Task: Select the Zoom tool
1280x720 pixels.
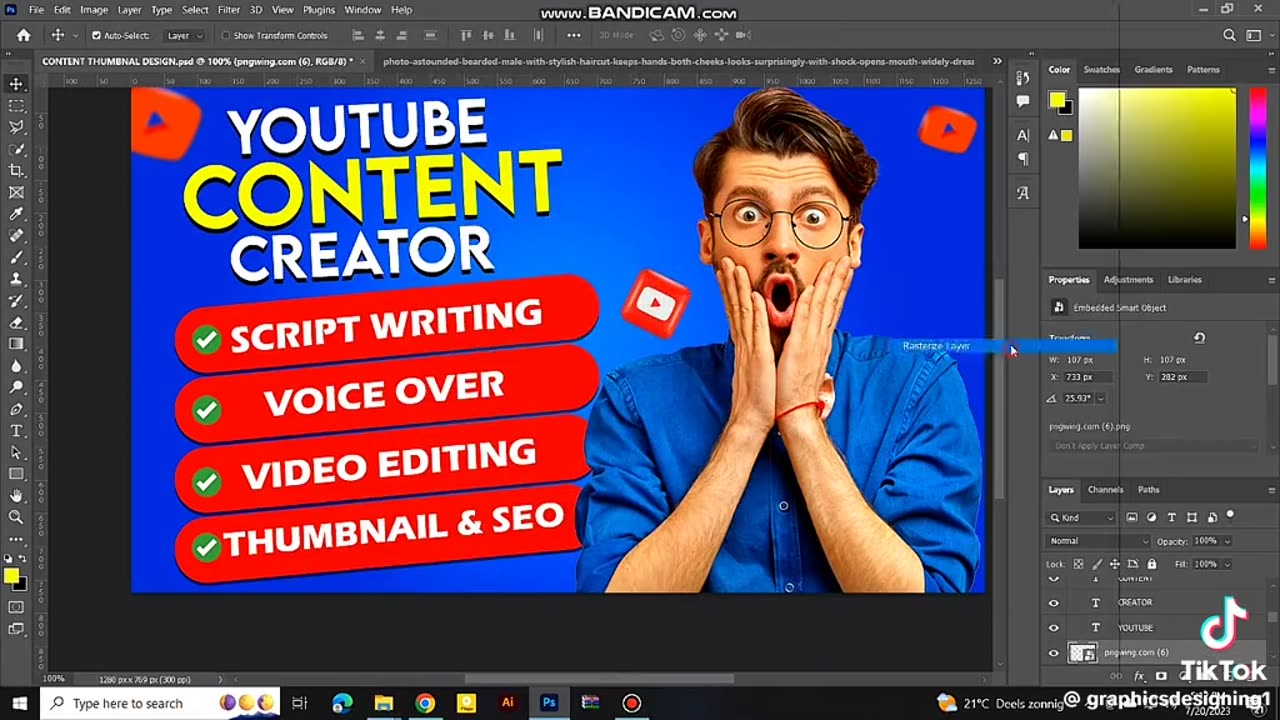Action: pyautogui.click(x=16, y=517)
